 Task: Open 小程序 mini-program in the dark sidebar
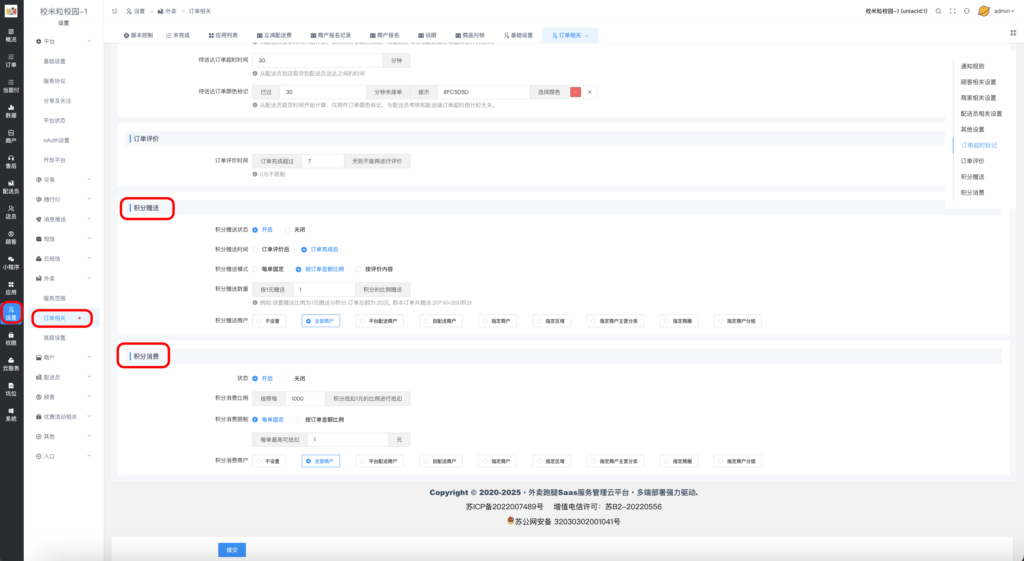click(11, 263)
